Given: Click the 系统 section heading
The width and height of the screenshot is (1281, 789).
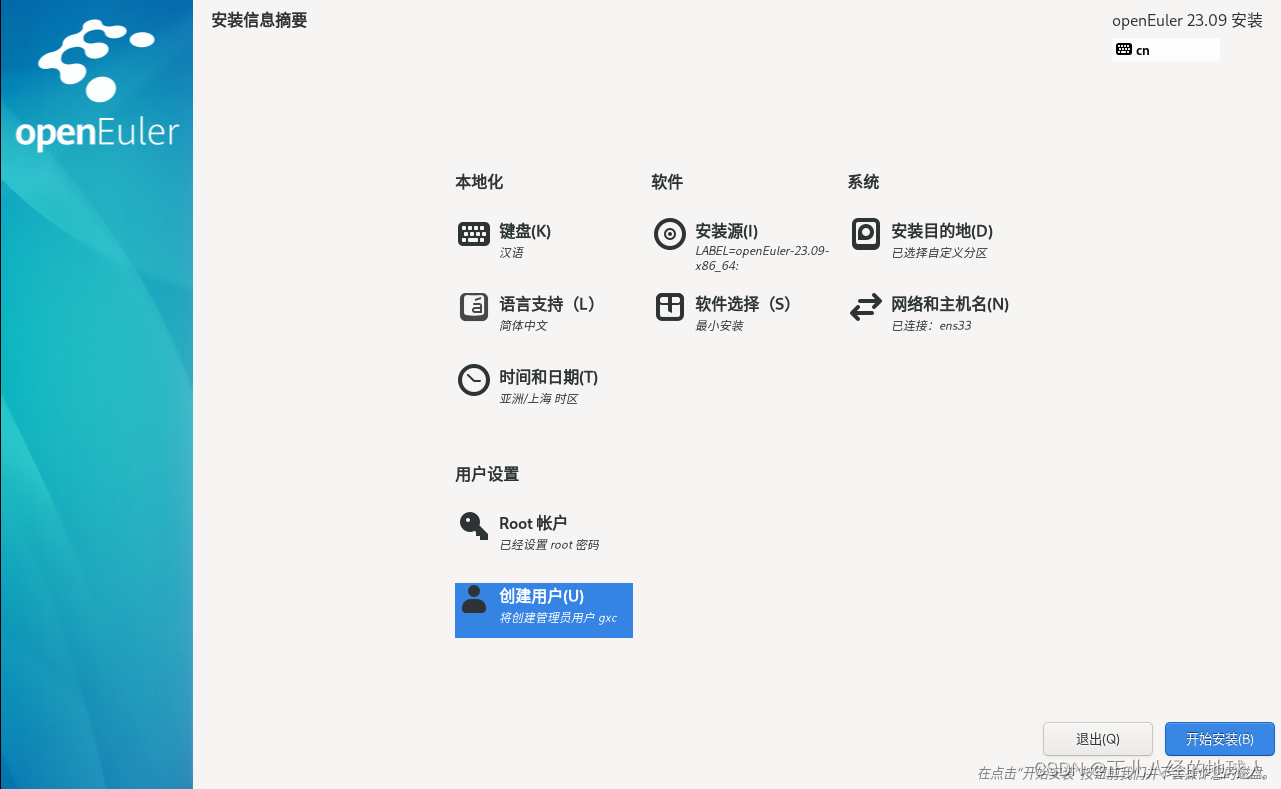Looking at the screenshot, I should click(863, 182).
